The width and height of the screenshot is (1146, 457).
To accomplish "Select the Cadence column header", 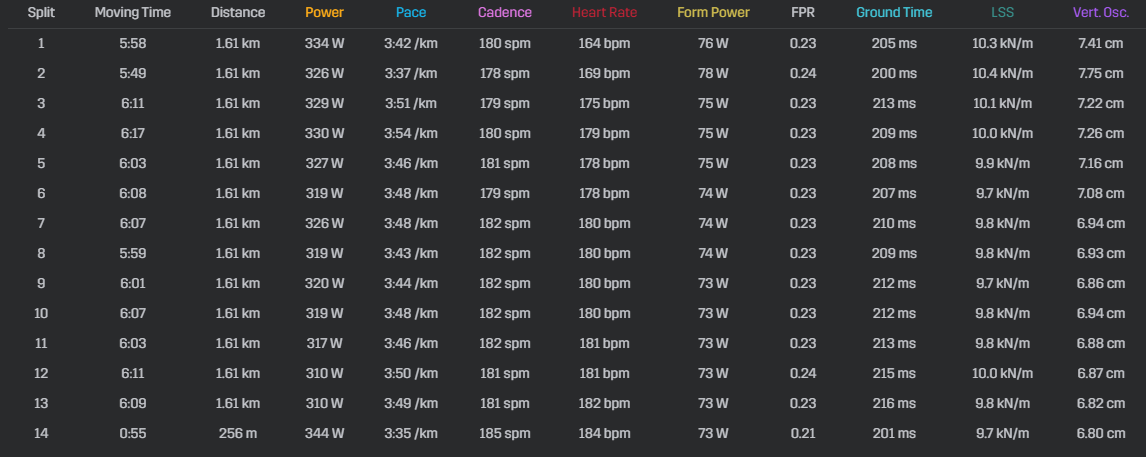I will tap(505, 12).
